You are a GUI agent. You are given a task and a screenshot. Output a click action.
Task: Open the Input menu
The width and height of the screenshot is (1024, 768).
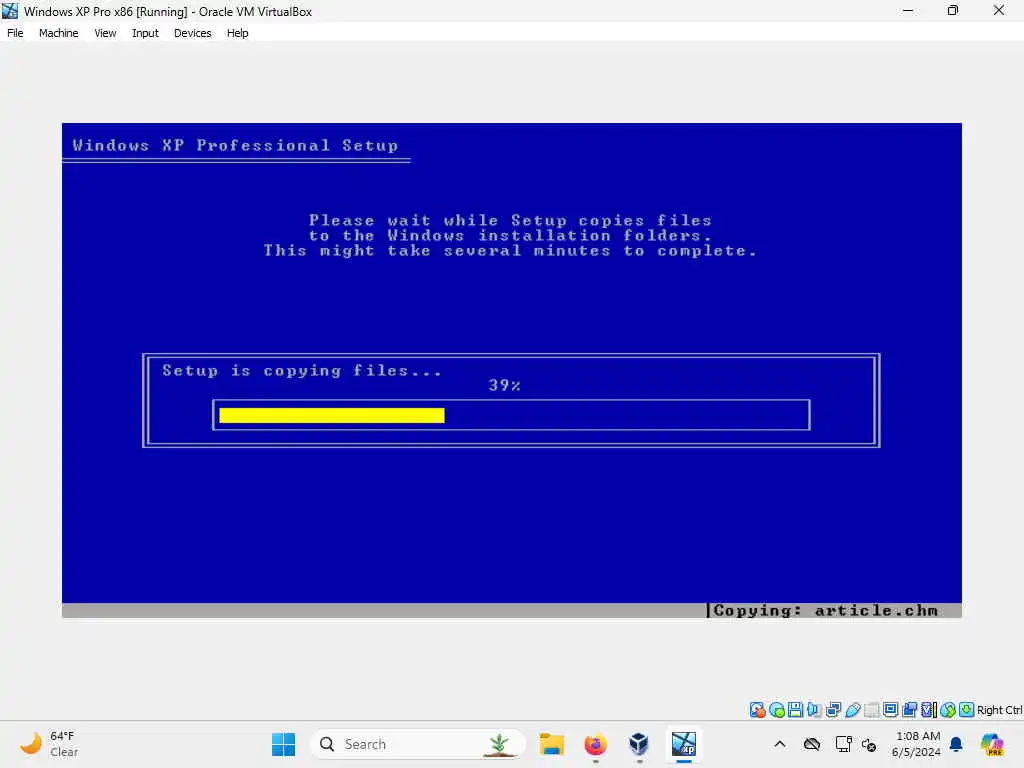point(145,33)
